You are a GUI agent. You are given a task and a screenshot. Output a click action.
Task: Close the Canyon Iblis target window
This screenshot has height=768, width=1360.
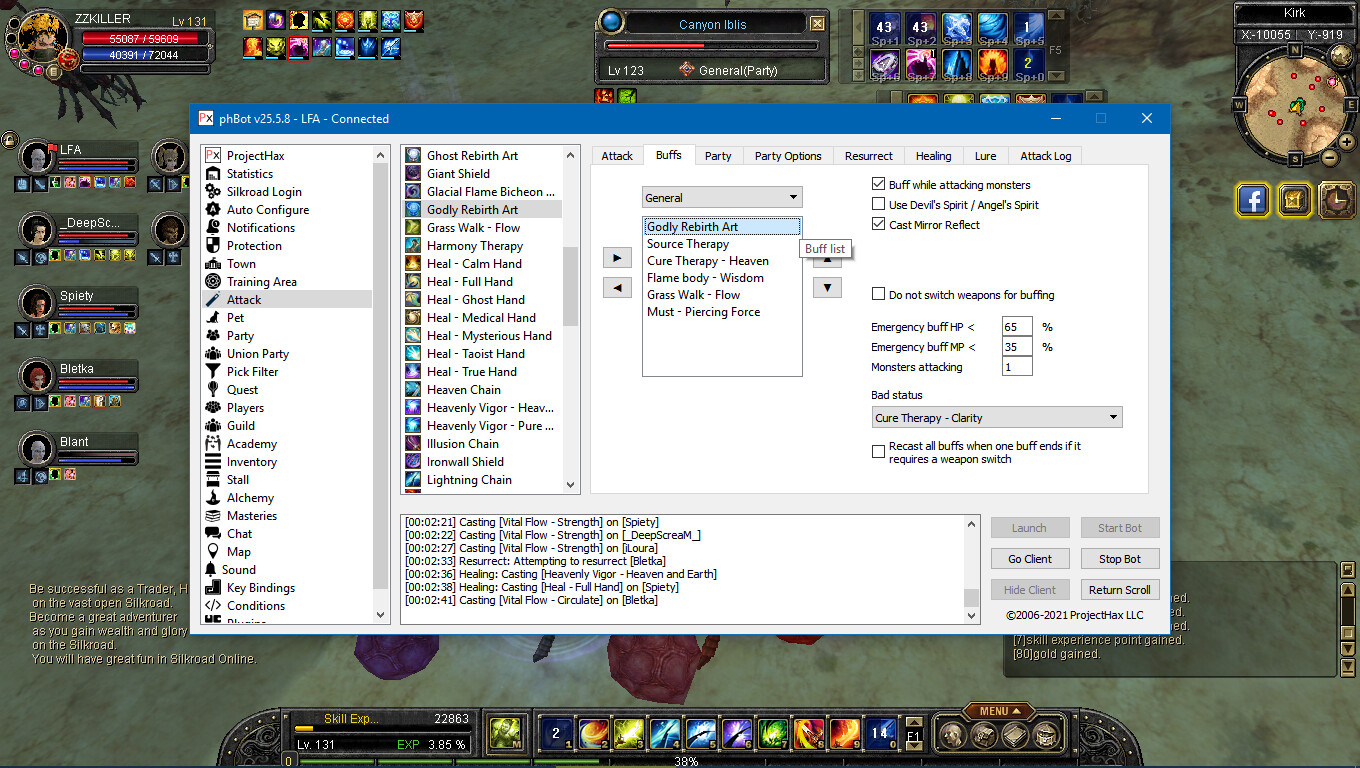click(x=817, y=24)
